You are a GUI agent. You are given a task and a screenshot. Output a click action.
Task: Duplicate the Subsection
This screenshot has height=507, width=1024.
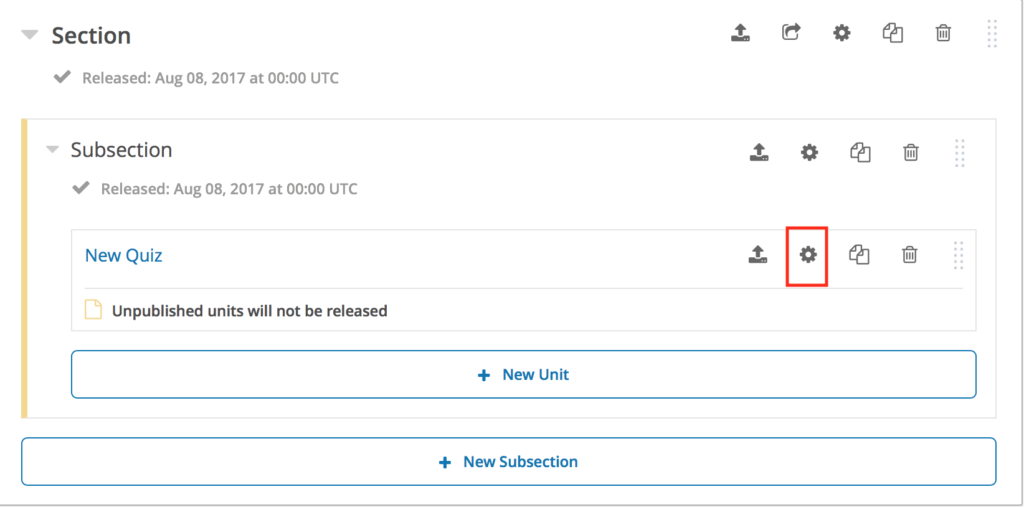[x=861, y=153]
